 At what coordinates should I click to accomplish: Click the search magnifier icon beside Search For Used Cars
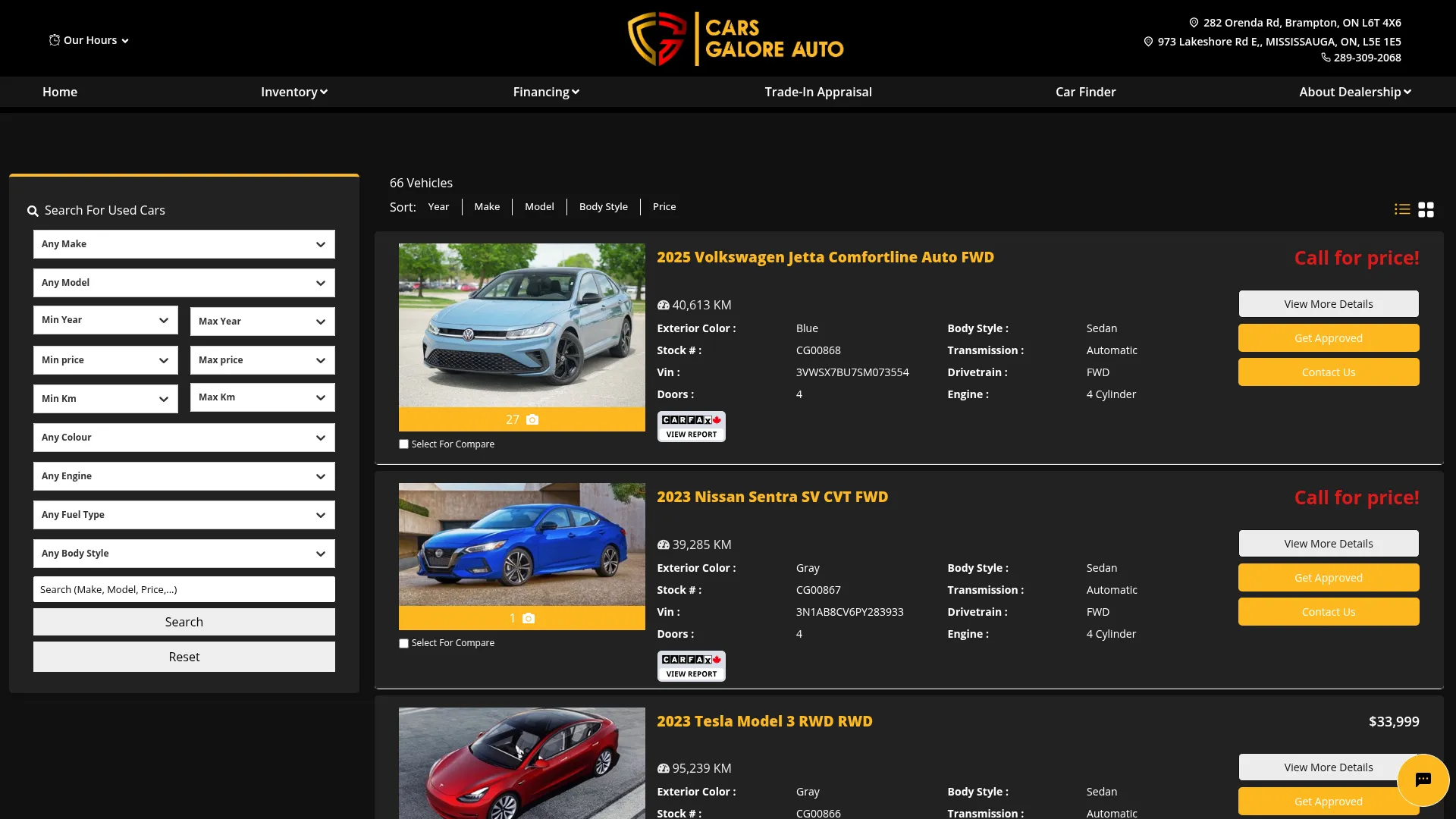pos(33,211)
